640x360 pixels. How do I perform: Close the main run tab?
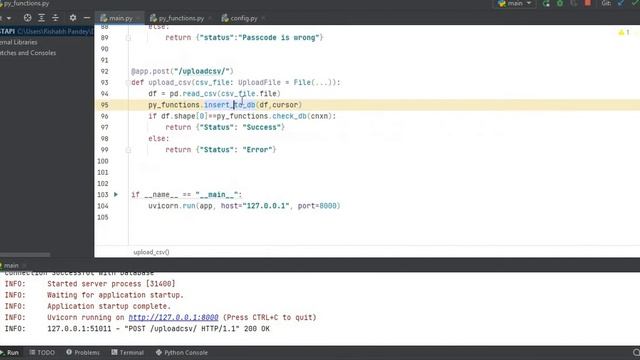click(x=24, y=265)
